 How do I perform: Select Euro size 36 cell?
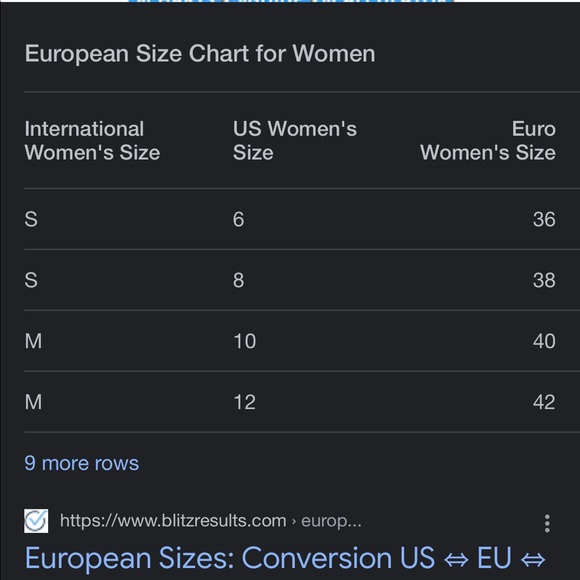click(544, 219)
